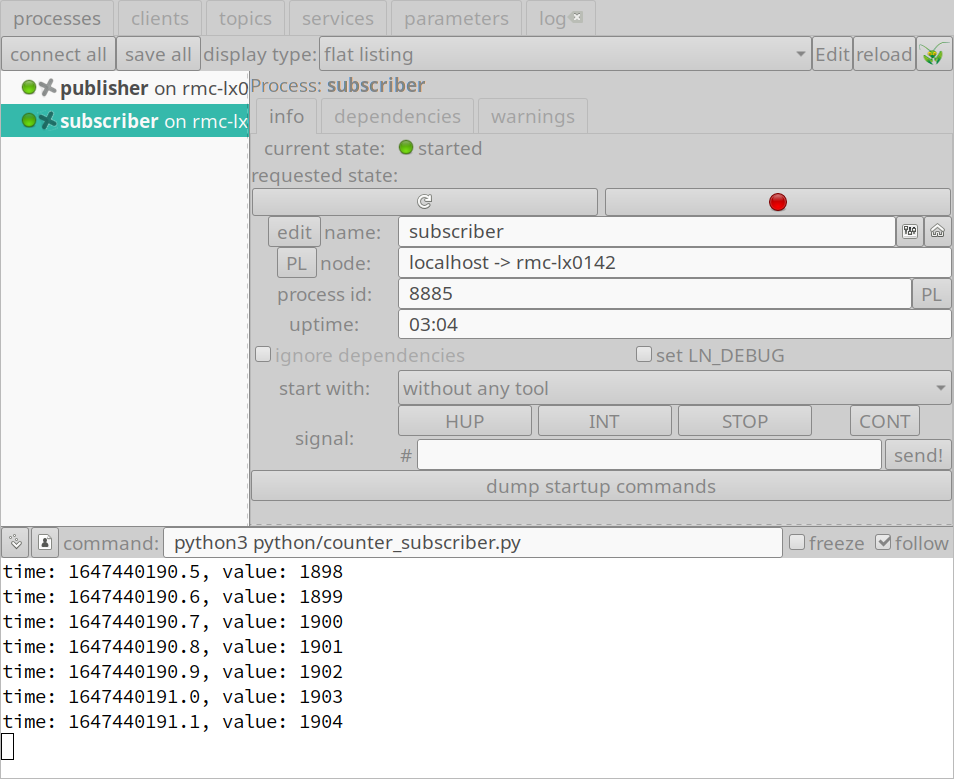Open the start with tool dropdown
The image size is (954, 779).
[x=674, y=388]
